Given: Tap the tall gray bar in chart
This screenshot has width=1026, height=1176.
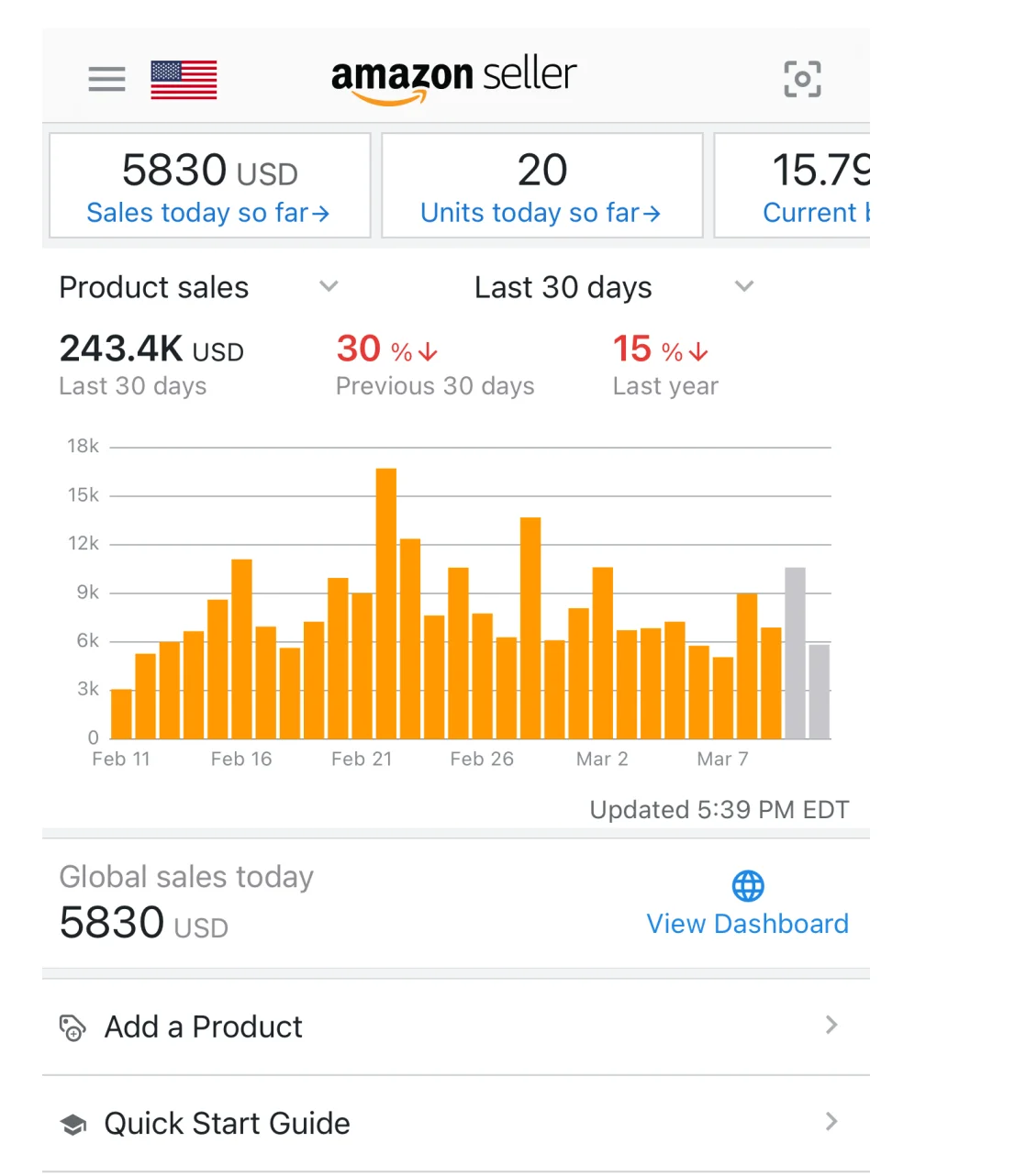Looking at the screenshot, I should (795, 652).
